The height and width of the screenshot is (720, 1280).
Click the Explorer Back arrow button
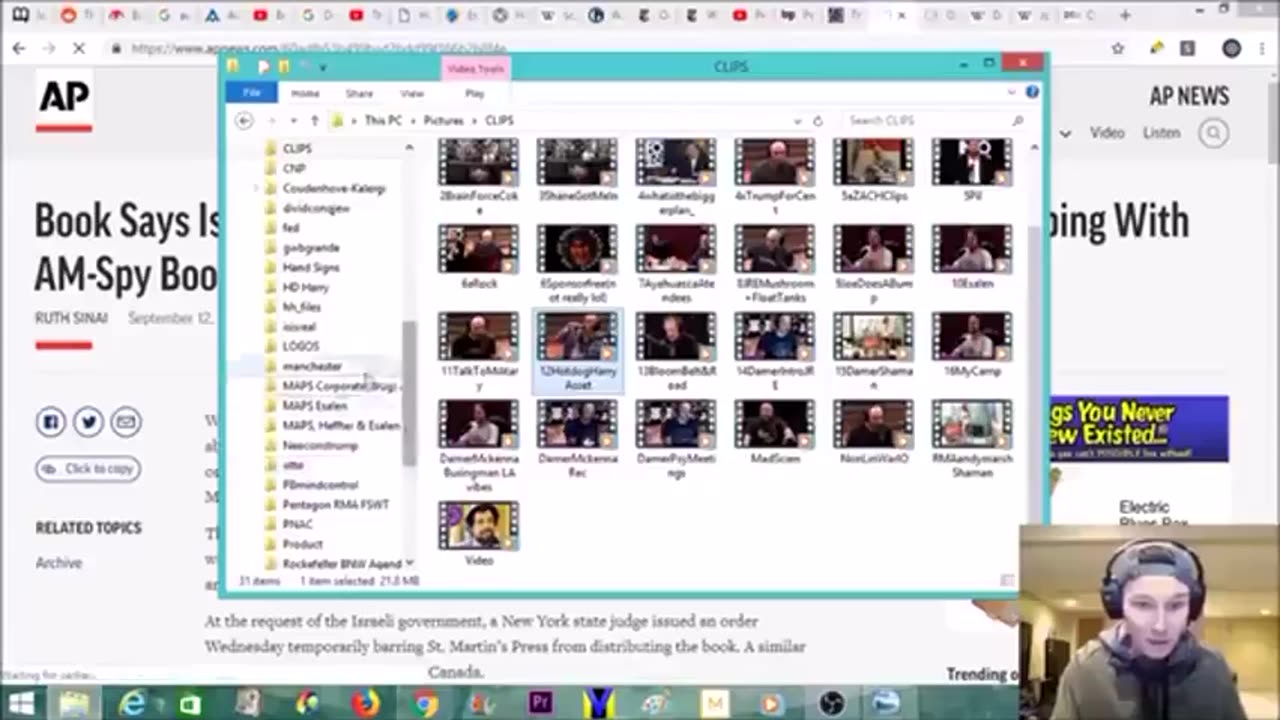[244, 120]
